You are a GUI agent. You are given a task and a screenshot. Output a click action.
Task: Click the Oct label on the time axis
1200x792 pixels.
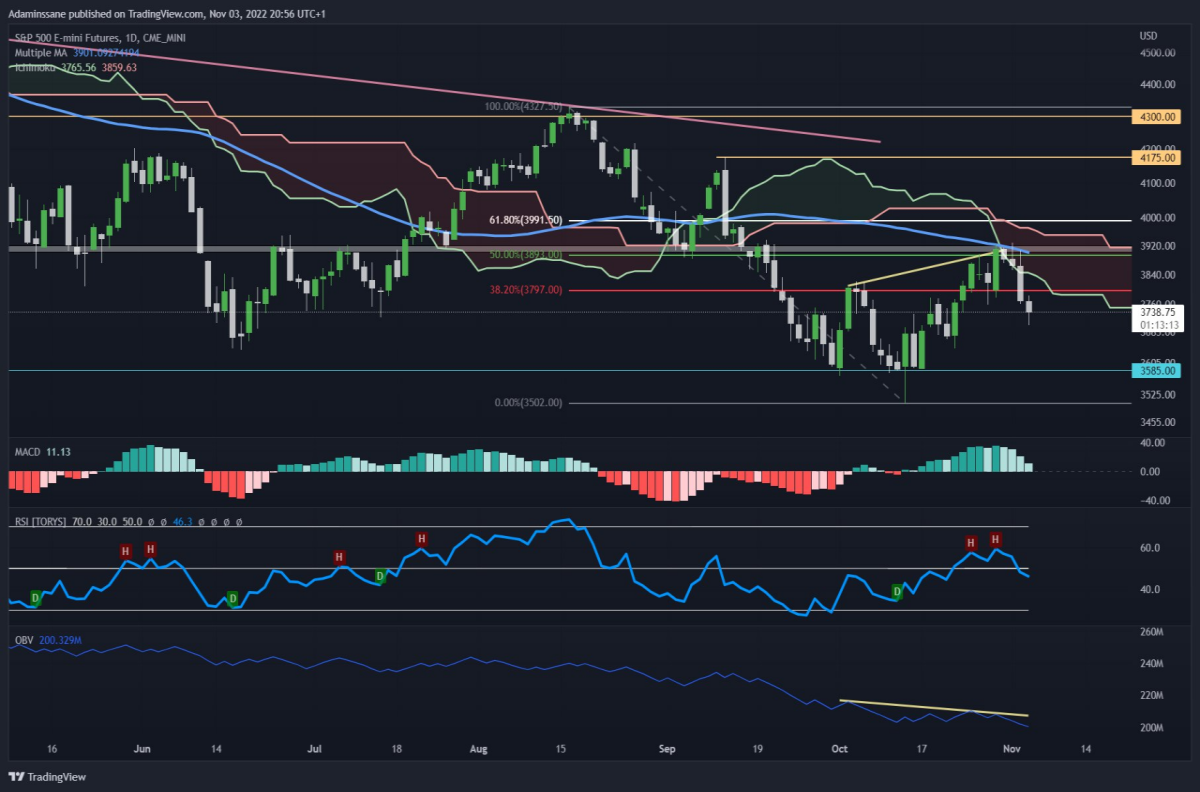click(x=840, y=748)
